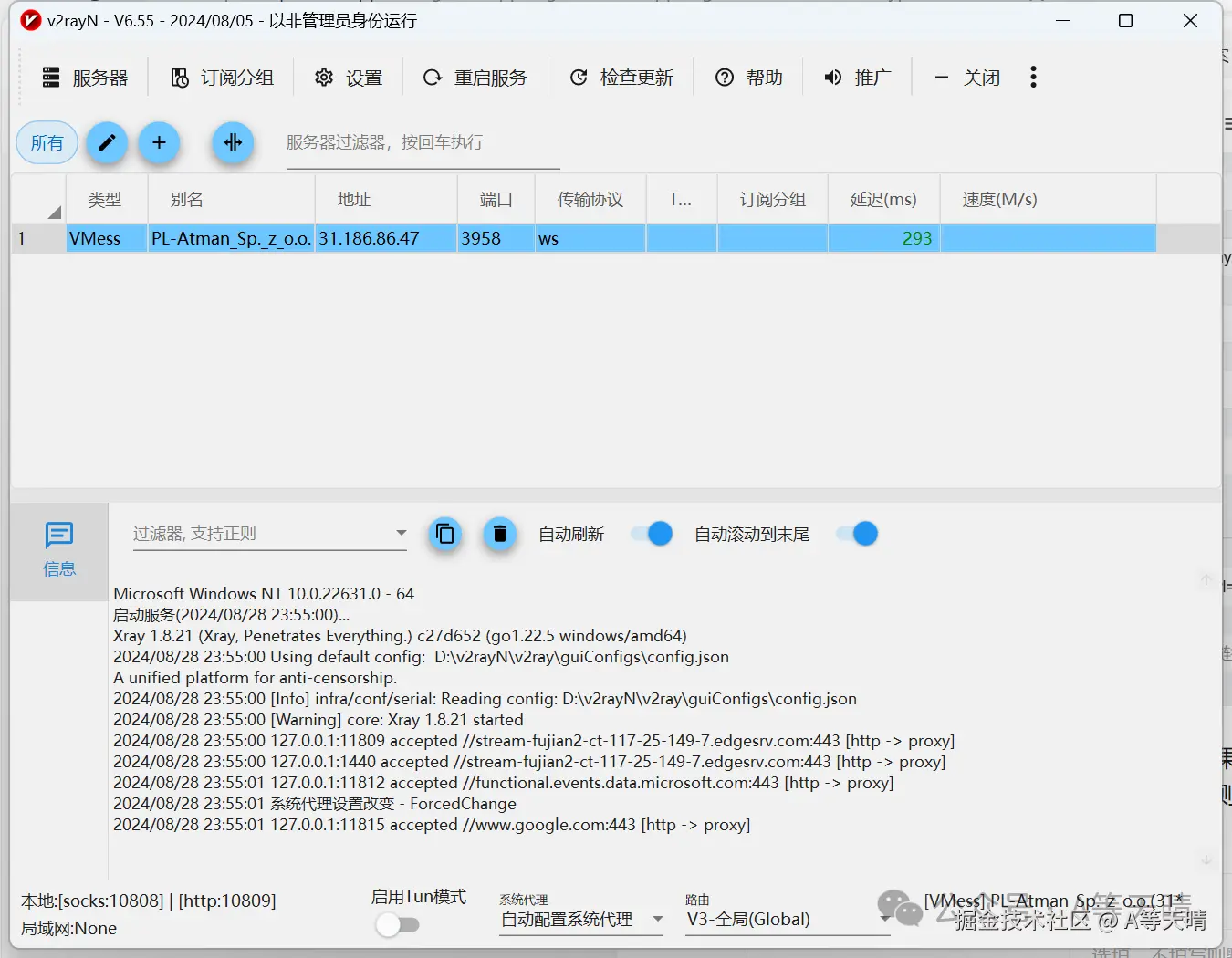Click the plus add group button
Viewport: 1232px width, 958px height.
pyautogui.click(x=159, y=142)
